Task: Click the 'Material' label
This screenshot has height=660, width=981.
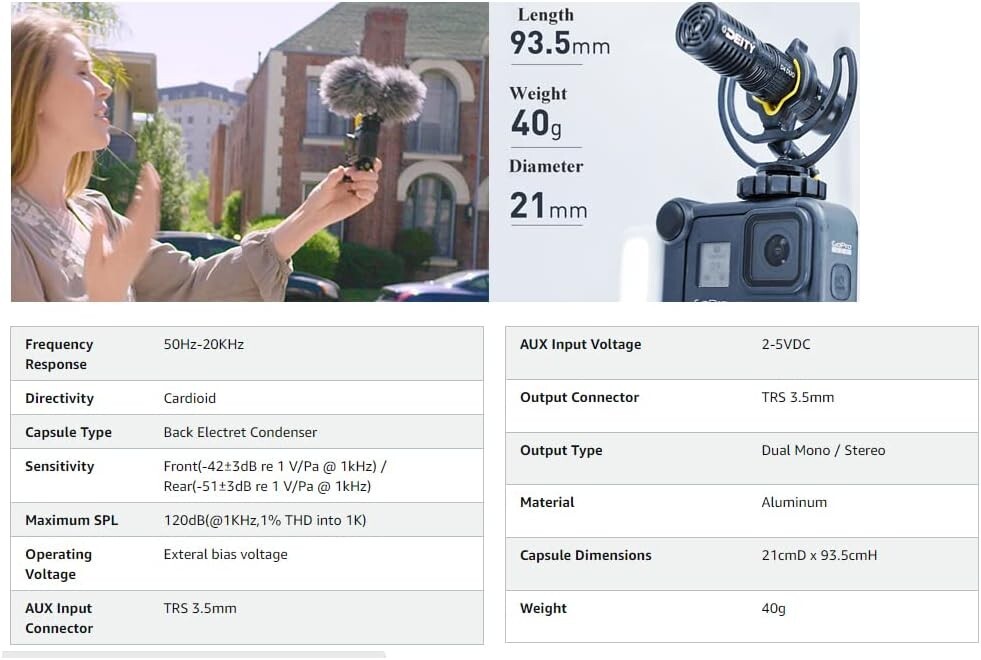Action: coord(547,502)
